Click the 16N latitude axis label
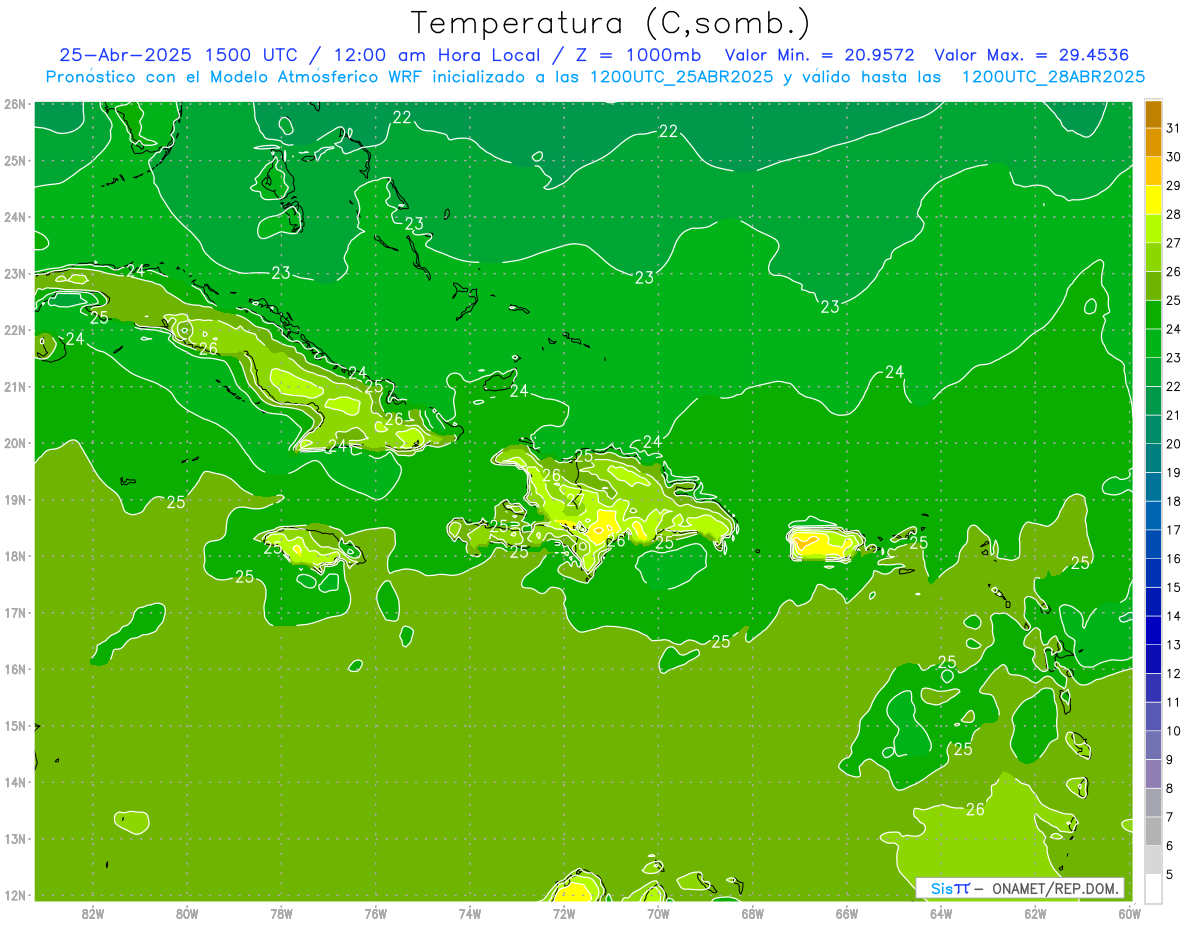Screen dimensions: 1200x927 pyautogui.click(x=14, y=669)
